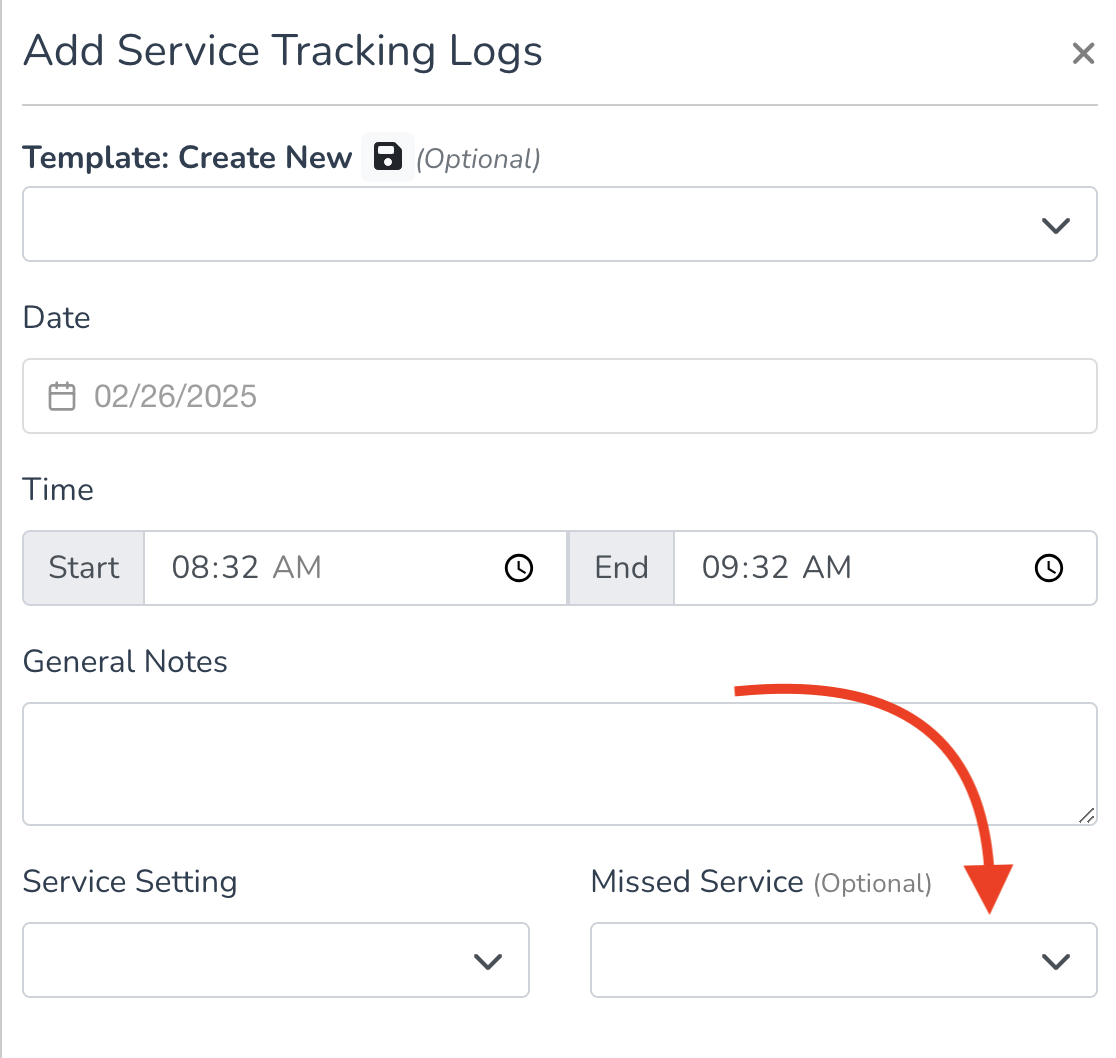Click the Template: Create New label
This screenshot has height=1058, width=1116.
tap(187, 157)
